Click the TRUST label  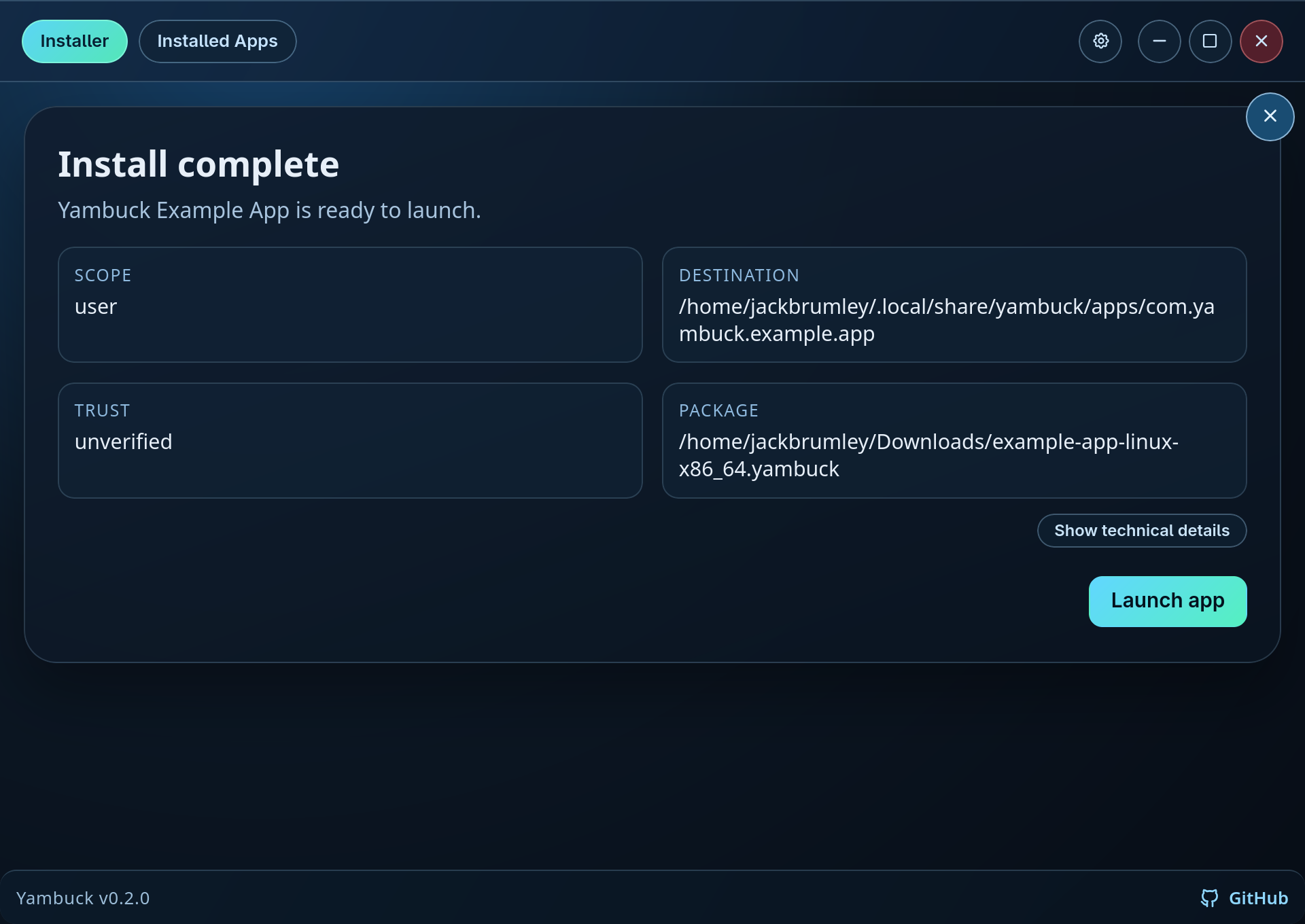click(102, 410)
